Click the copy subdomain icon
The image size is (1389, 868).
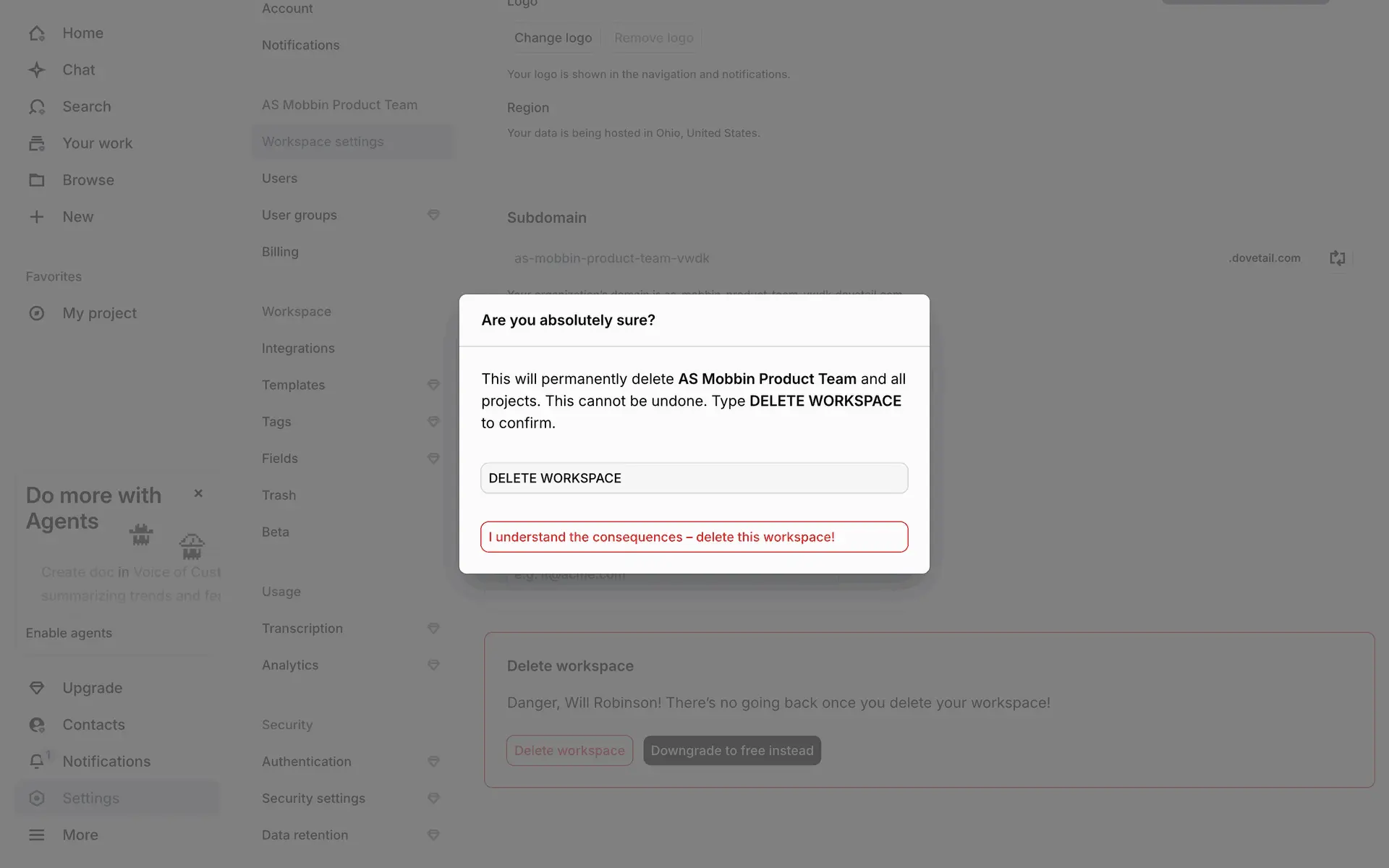1337,258
